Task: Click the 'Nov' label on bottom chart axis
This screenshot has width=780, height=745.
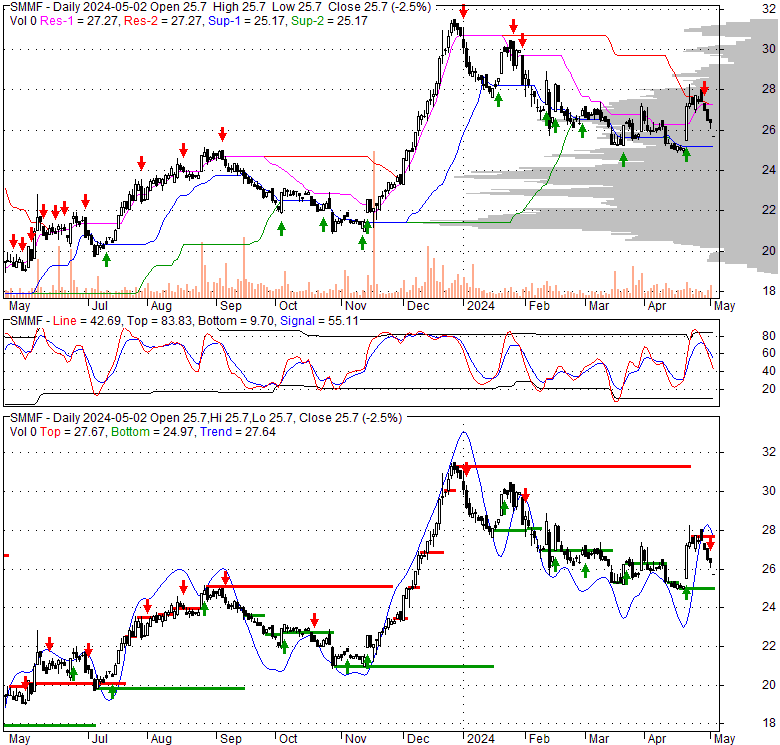Action: coord(355,739)
